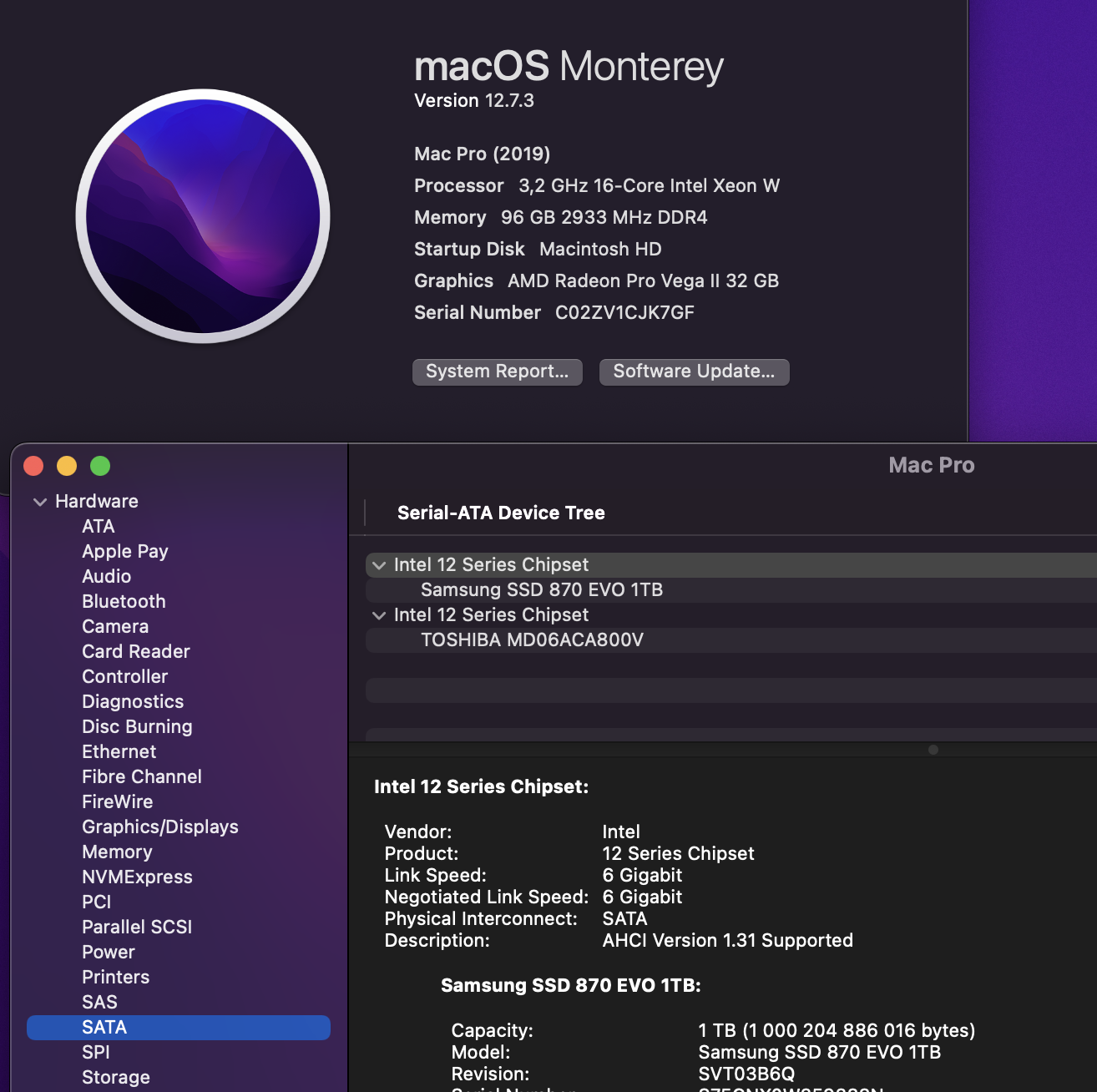
Task: Collapse the Hardware section chevron
Action: (39, 502)
